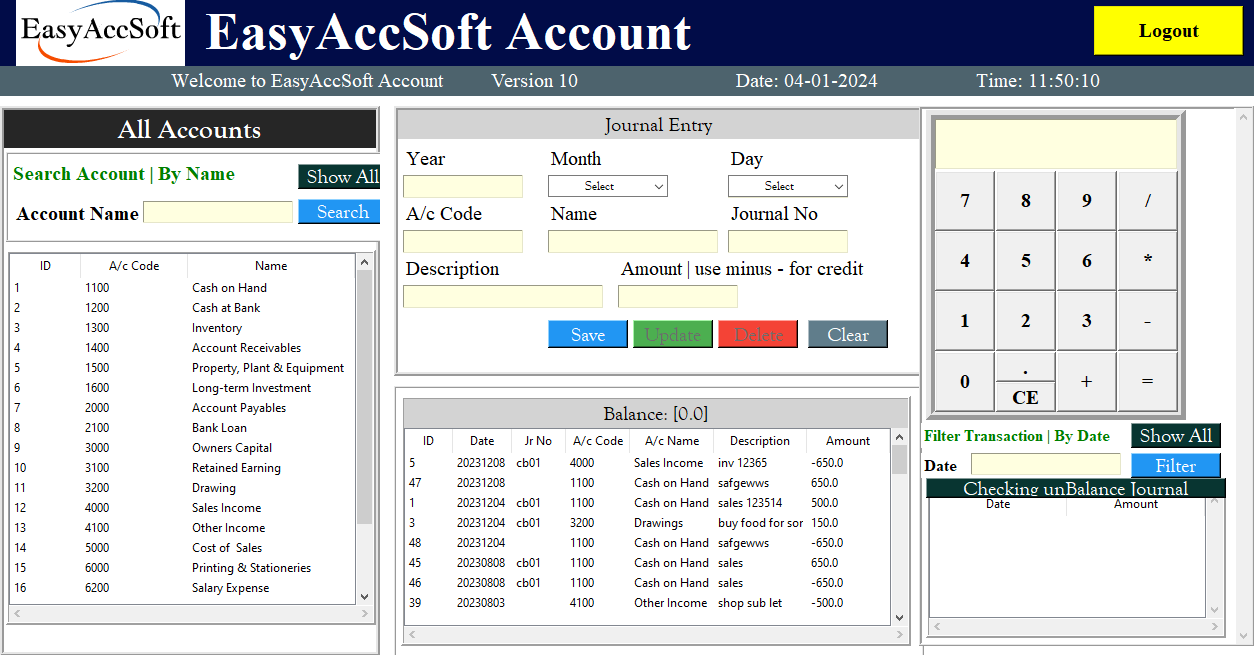The width and height of the screenshot is (1254, 655).
Task: Select the Account Payables account row
Action: tap(183, 408)
